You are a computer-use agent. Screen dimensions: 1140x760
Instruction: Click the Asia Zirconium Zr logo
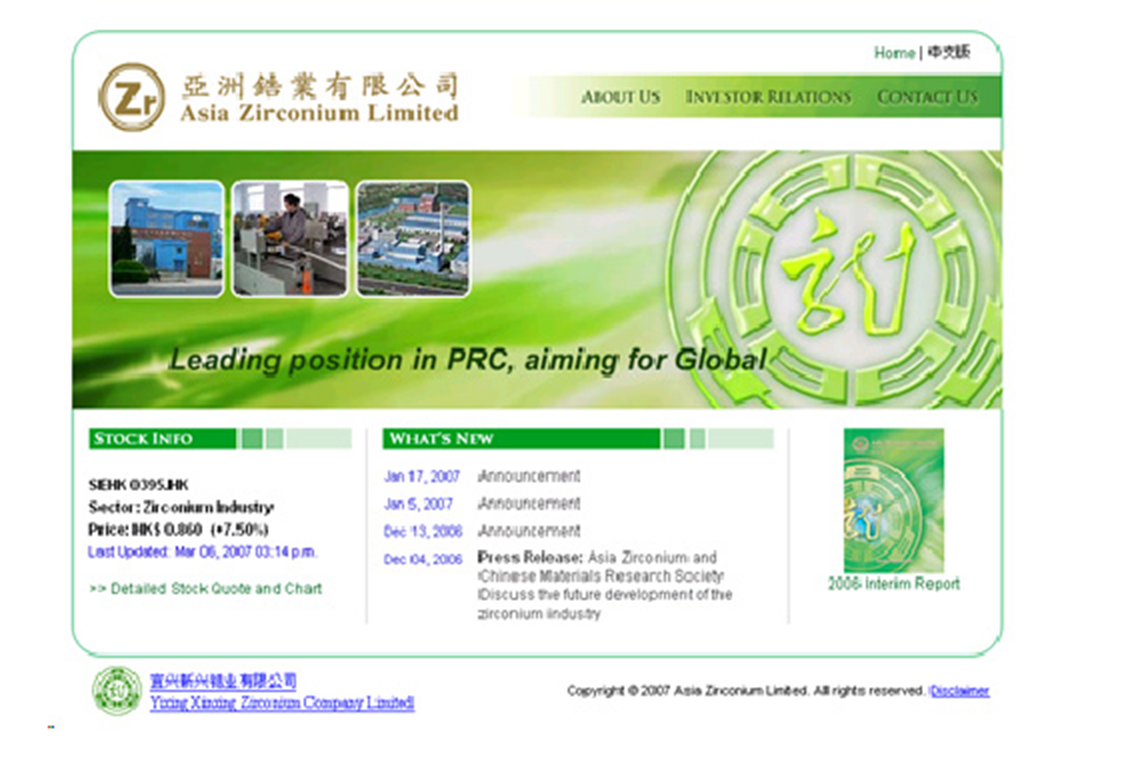point(132,97)
